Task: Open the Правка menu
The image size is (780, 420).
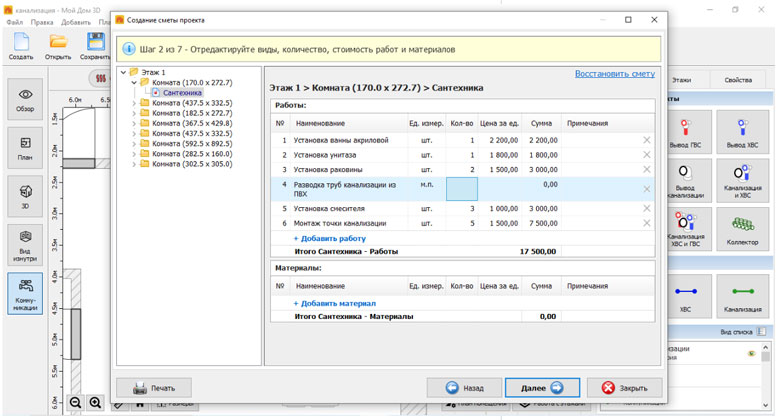Action: click(x=42, y=21)
